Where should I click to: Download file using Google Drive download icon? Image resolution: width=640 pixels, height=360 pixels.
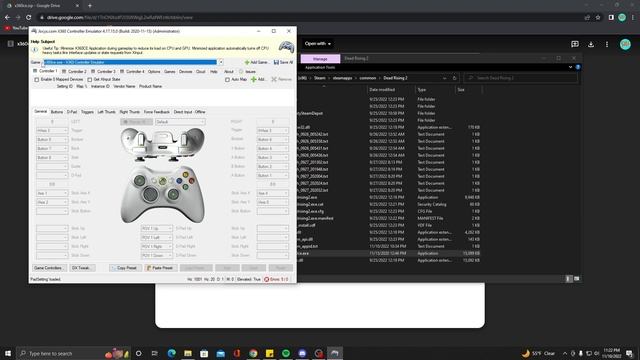pyautogui.click(x=591, y=44)
